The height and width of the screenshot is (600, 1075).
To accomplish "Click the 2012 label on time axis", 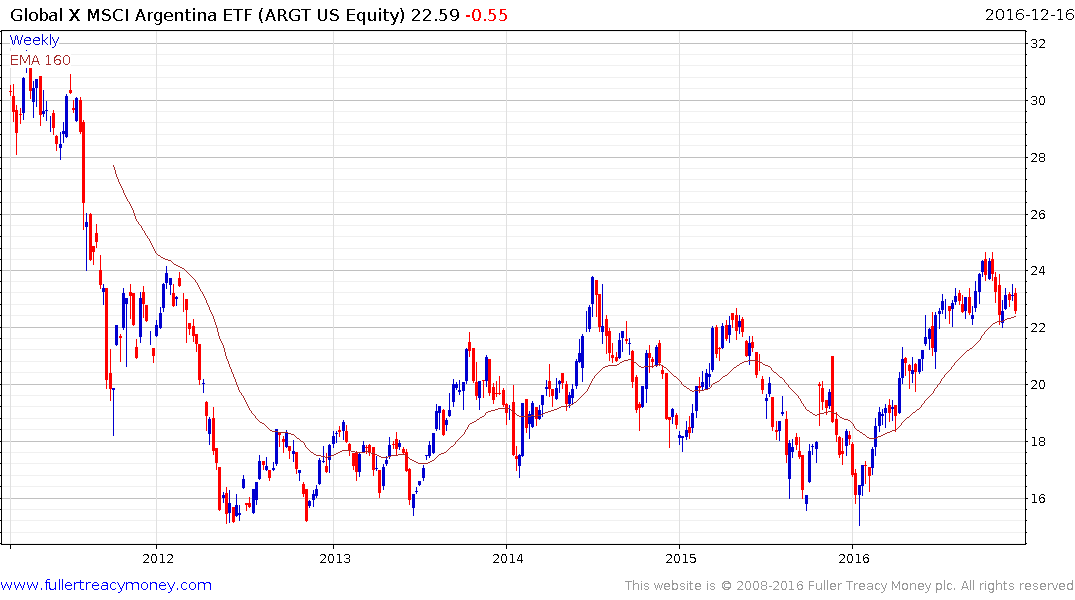I will coord(158,558).
